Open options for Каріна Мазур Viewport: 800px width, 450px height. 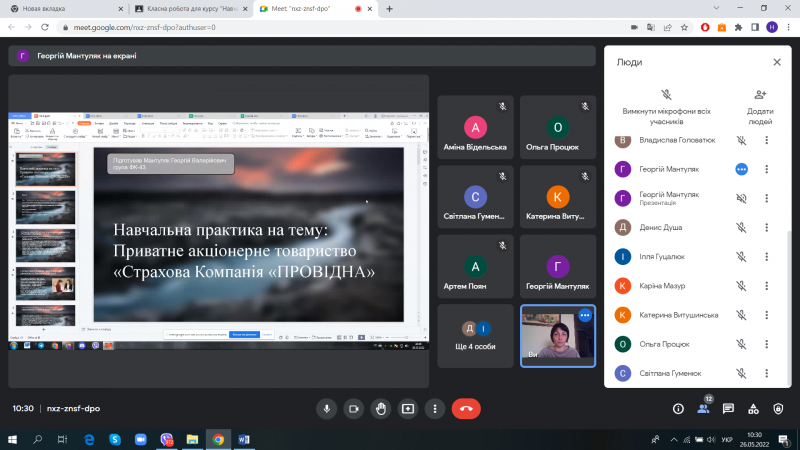(766, 286)
